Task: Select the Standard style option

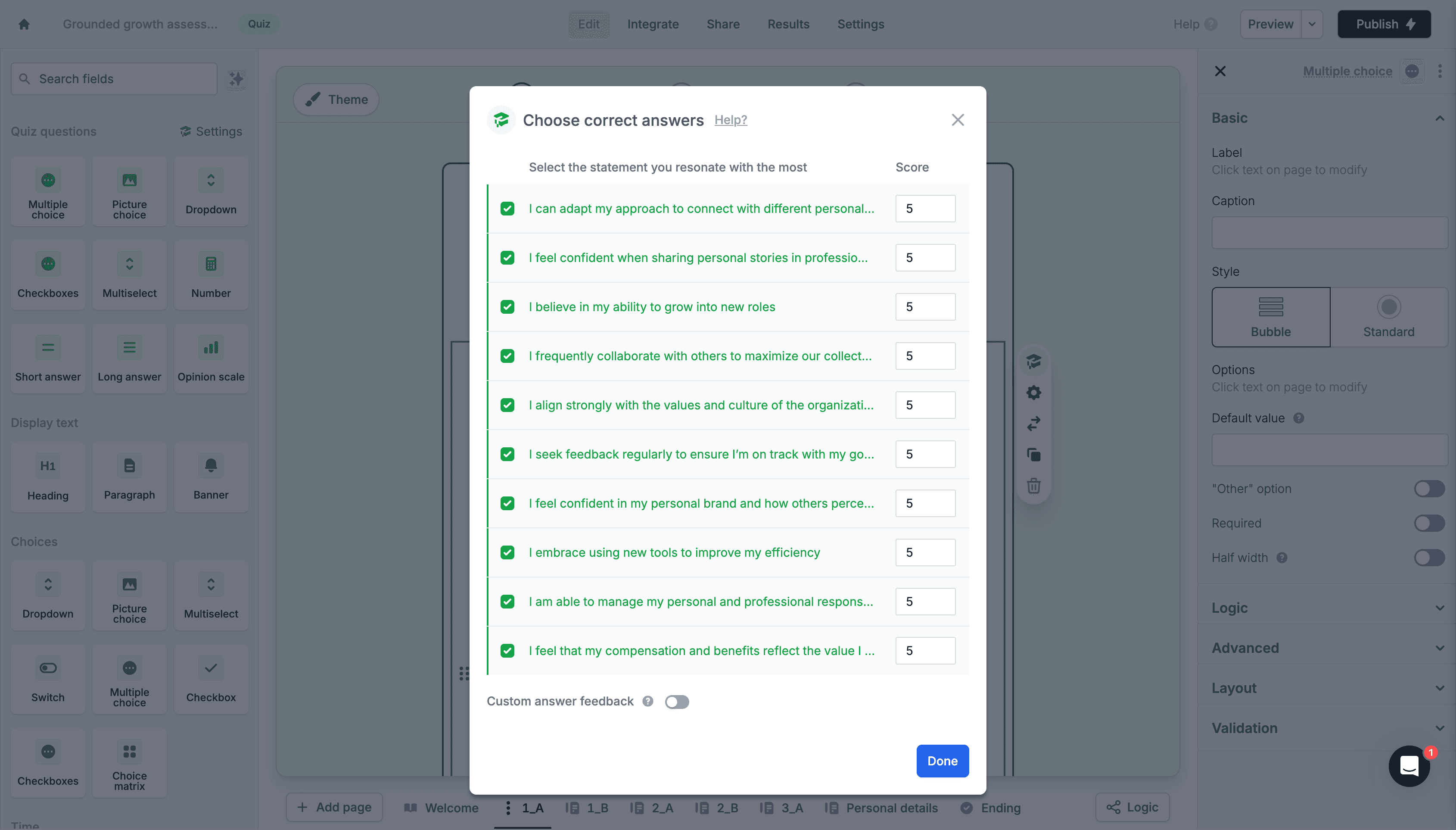Action: click(1388, 317)
